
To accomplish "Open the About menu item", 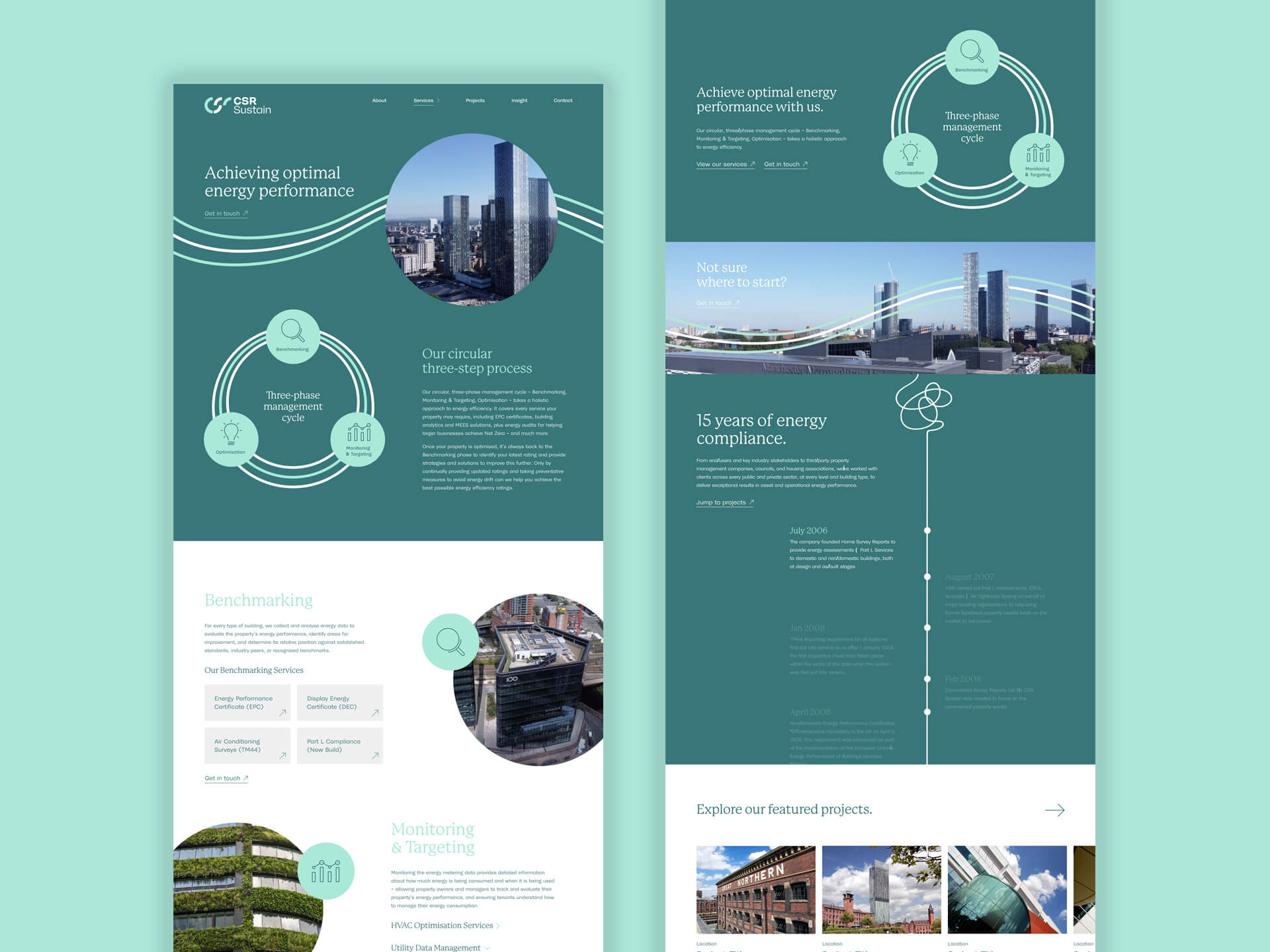I will point(379,100).
